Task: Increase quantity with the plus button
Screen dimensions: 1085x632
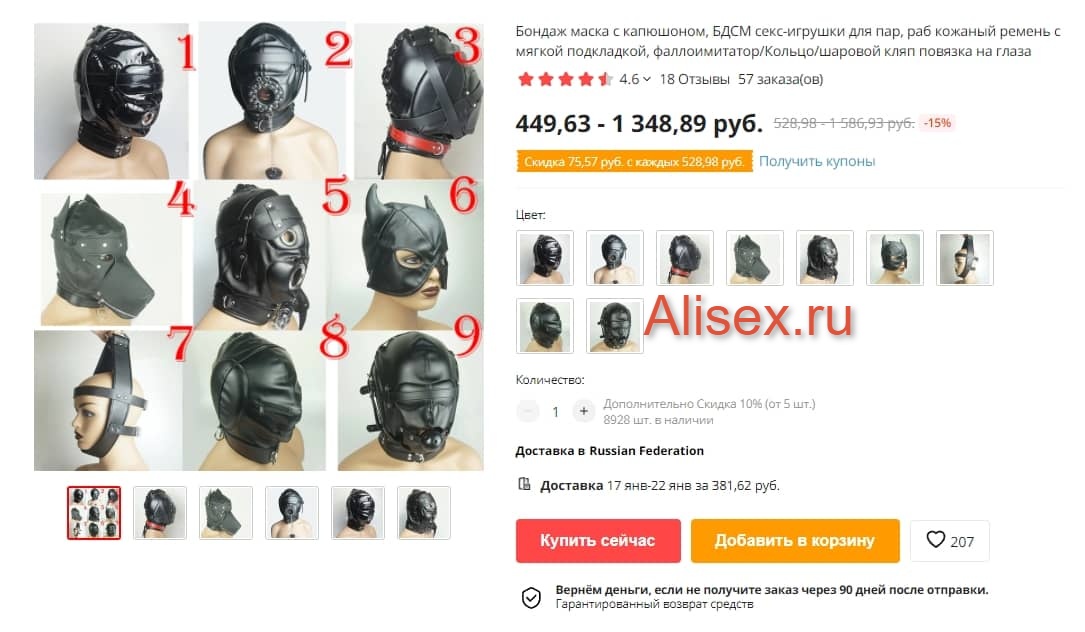Action: 583,411
